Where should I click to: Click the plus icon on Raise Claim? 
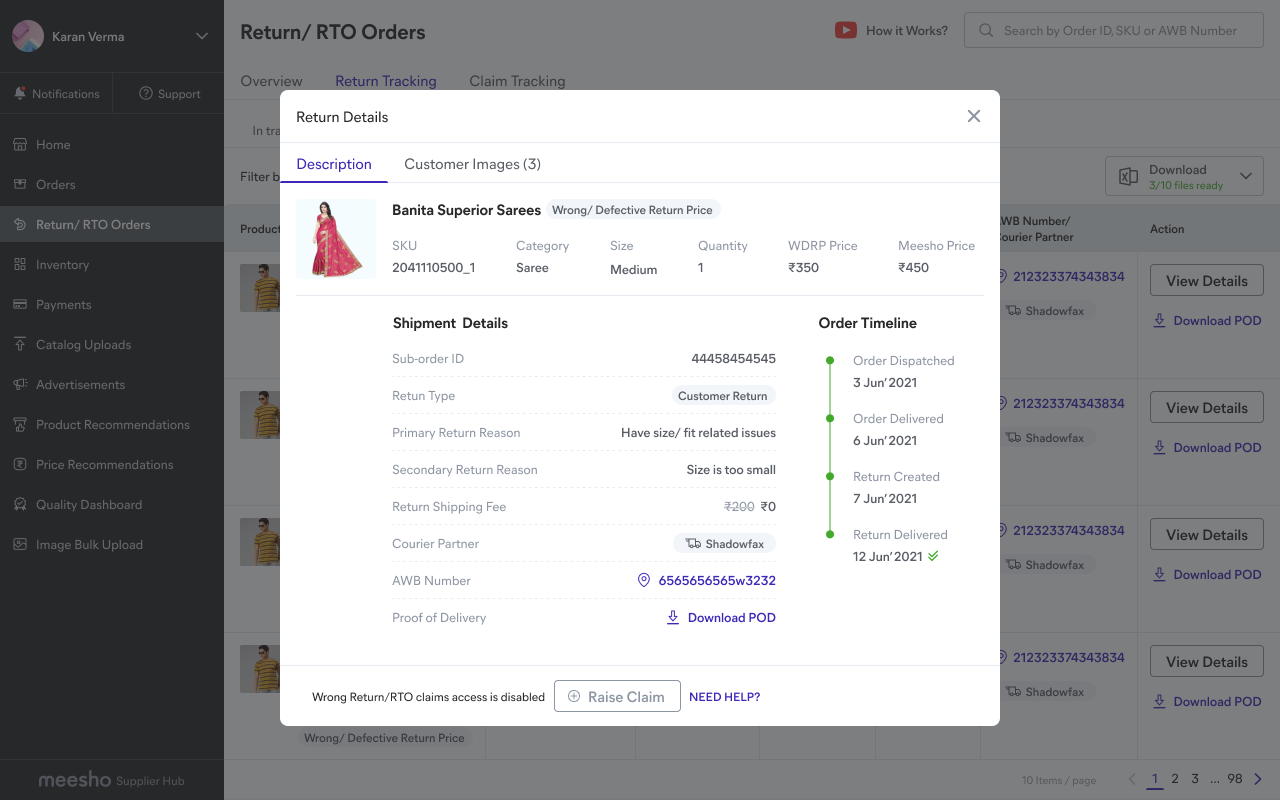574,696
